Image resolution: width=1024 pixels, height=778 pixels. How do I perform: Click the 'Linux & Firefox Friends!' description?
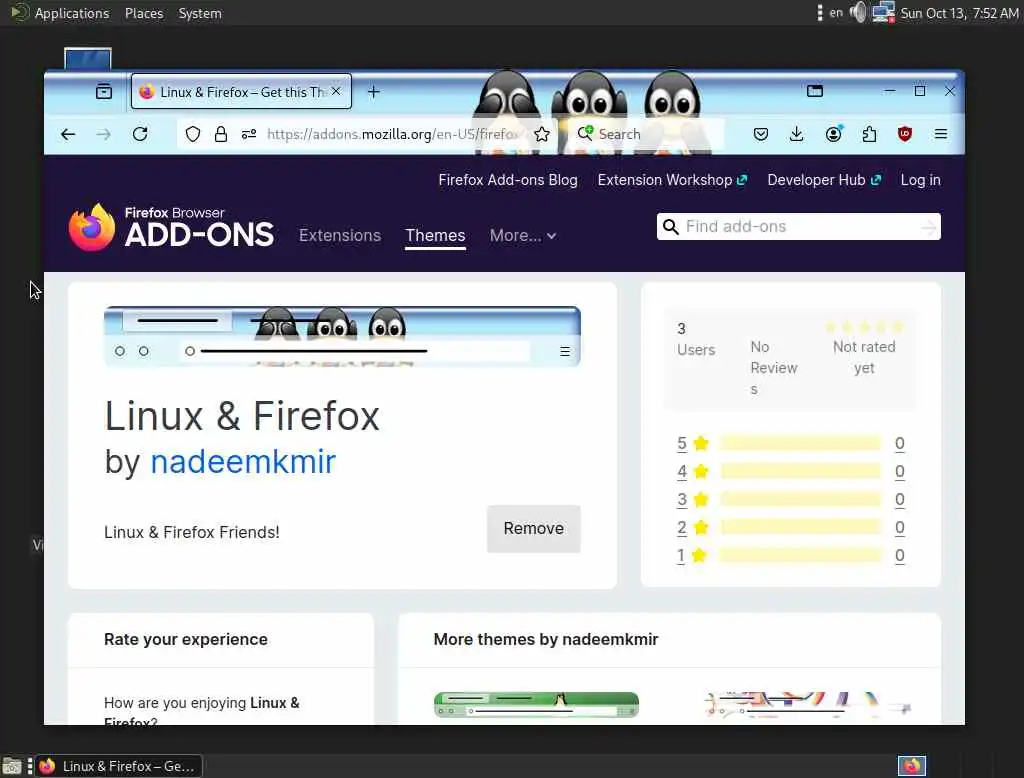pos(191,532)
